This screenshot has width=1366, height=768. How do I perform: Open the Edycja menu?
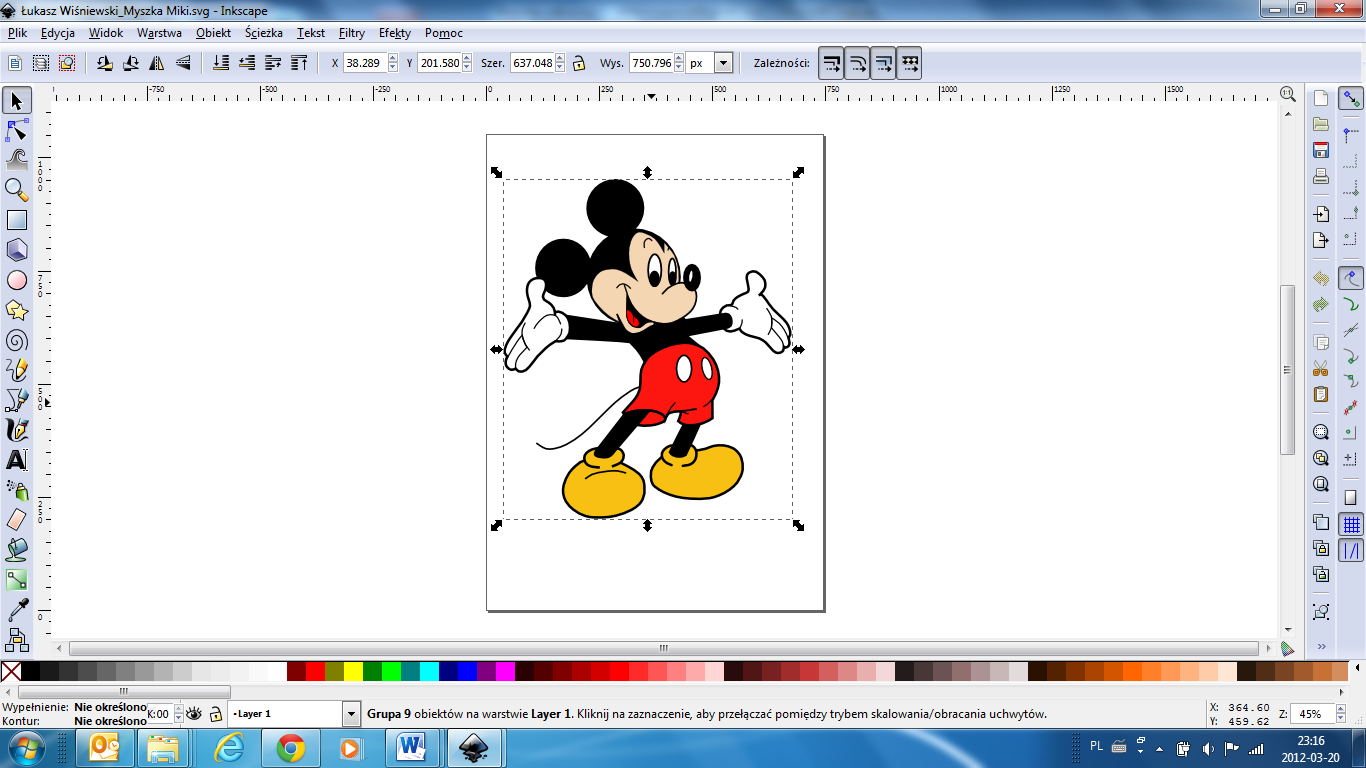click(58, 33)
